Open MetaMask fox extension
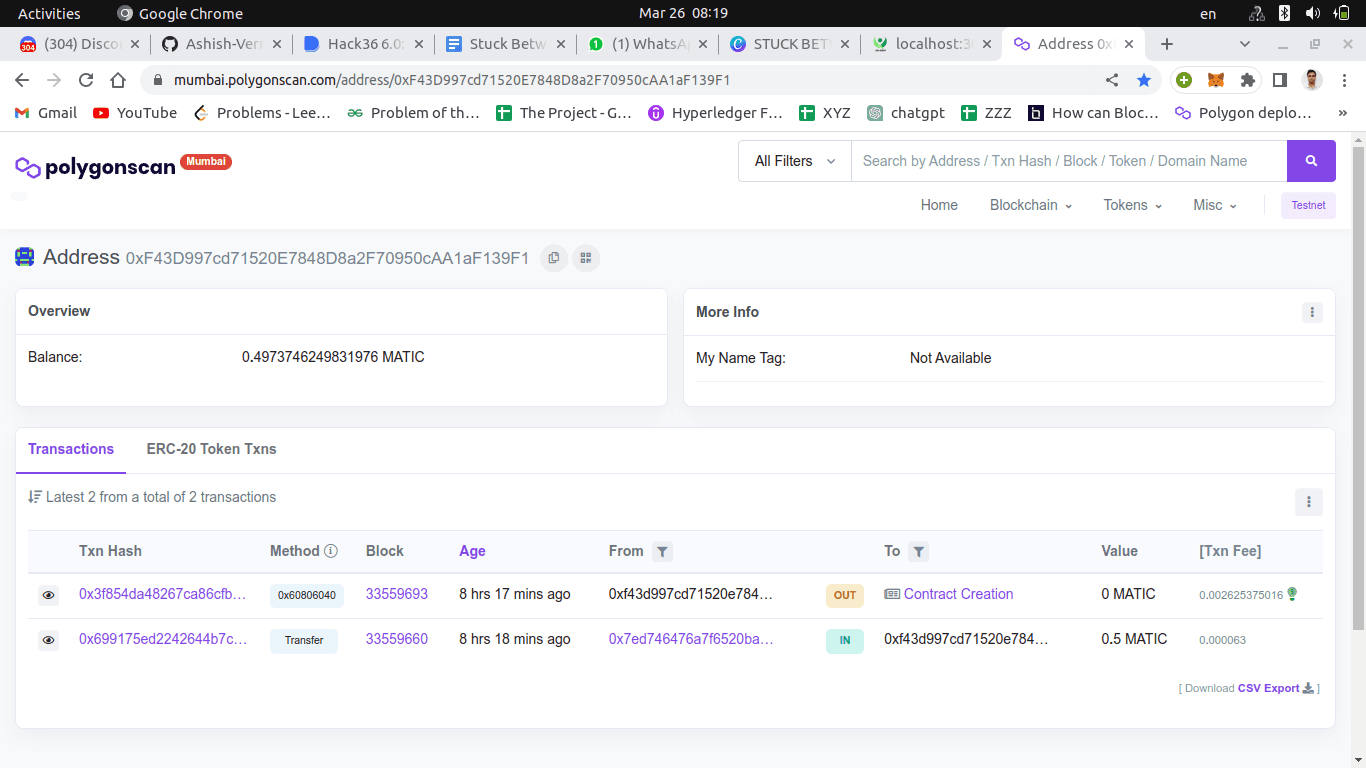This screenshot has height=768, width=1366. (1216, 80)
